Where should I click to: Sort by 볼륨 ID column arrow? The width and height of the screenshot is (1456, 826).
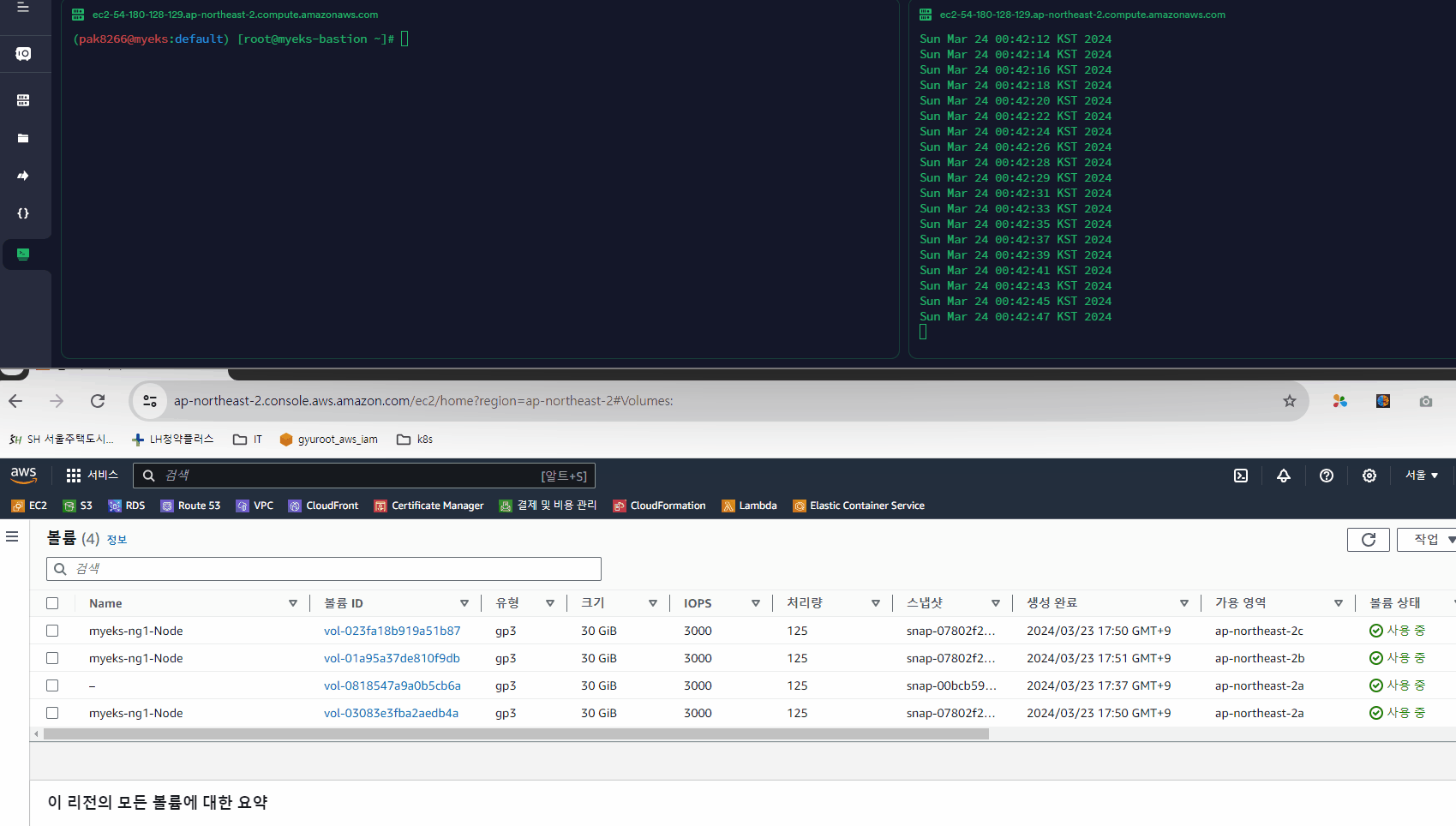[464, 603]
